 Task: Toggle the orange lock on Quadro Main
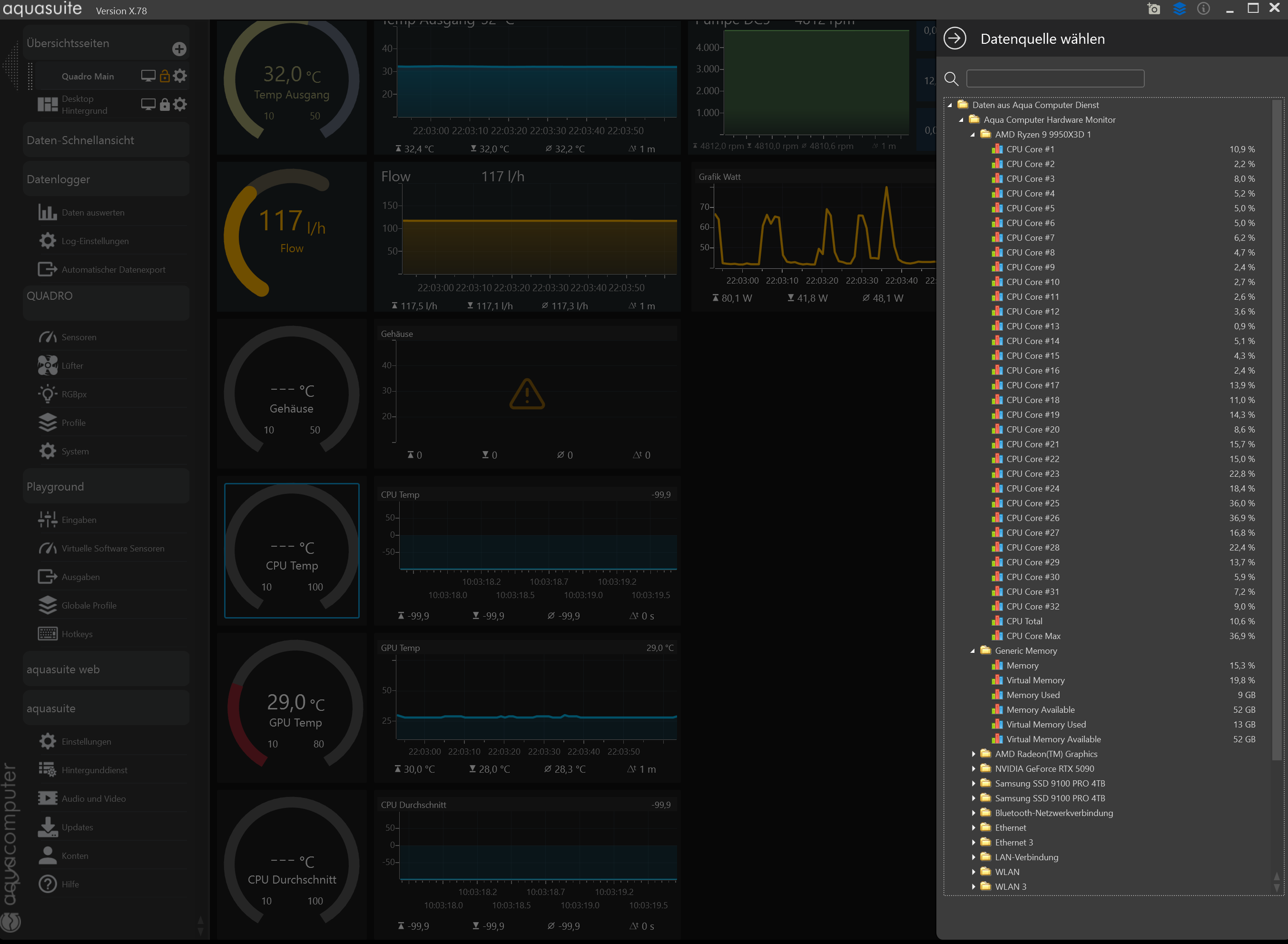(x=165, y=76)
